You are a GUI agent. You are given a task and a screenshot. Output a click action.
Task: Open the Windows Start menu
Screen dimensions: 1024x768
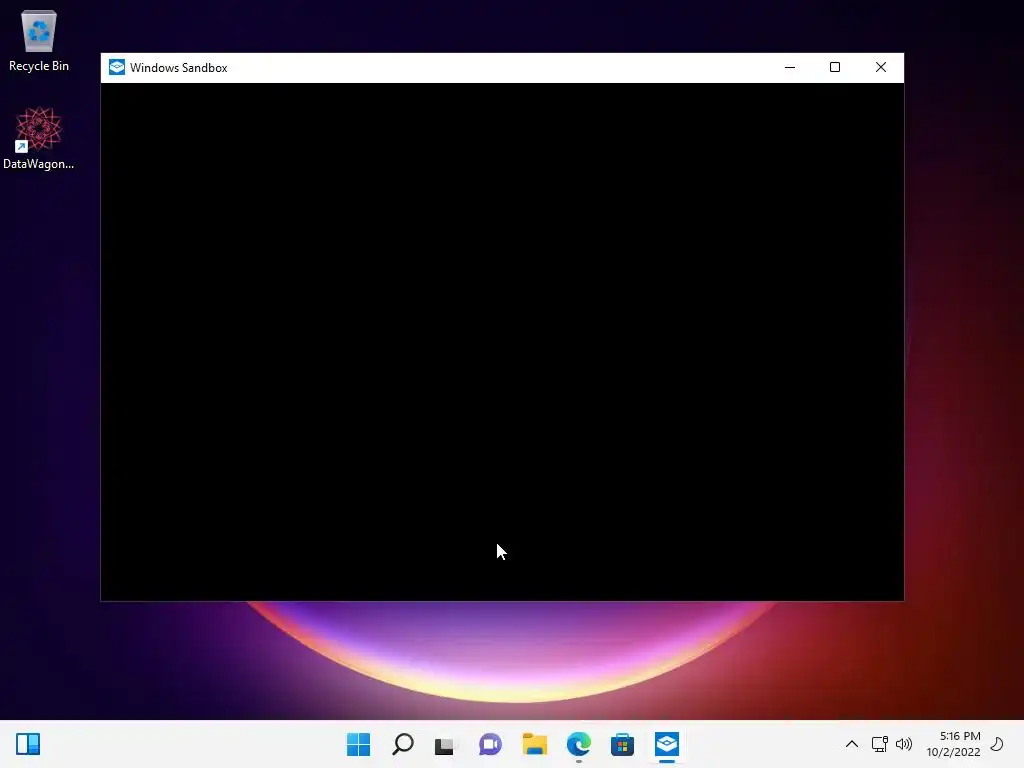(x=359, y=744)
